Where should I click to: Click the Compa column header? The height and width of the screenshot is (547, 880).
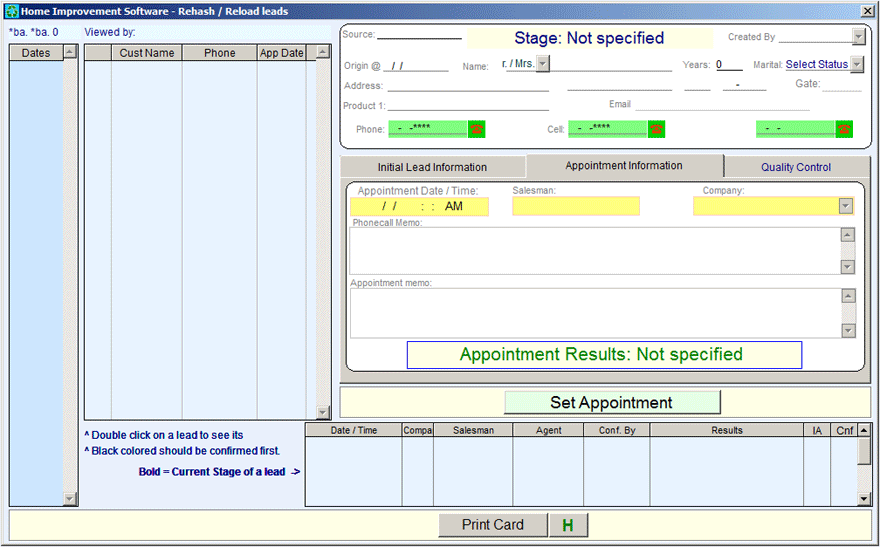418,430
